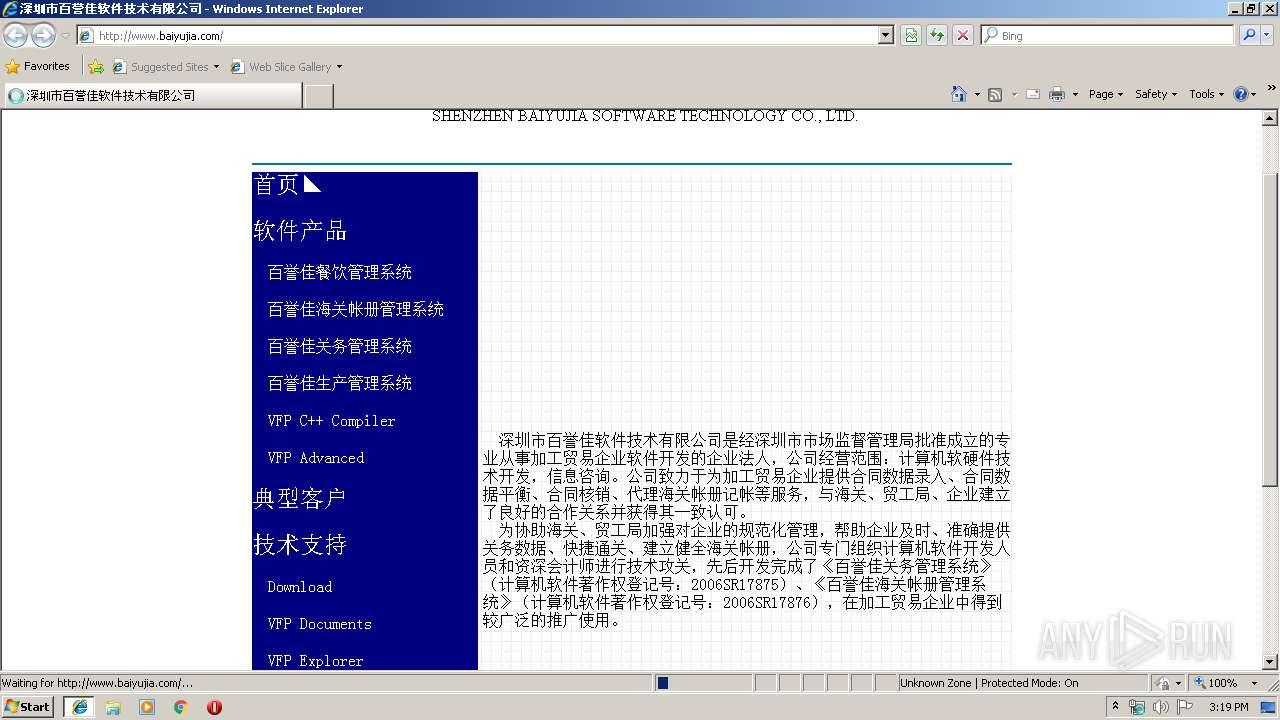Click the Read Mail icon
Screen dimensions: 1280x720
[x=1033, y=94]
